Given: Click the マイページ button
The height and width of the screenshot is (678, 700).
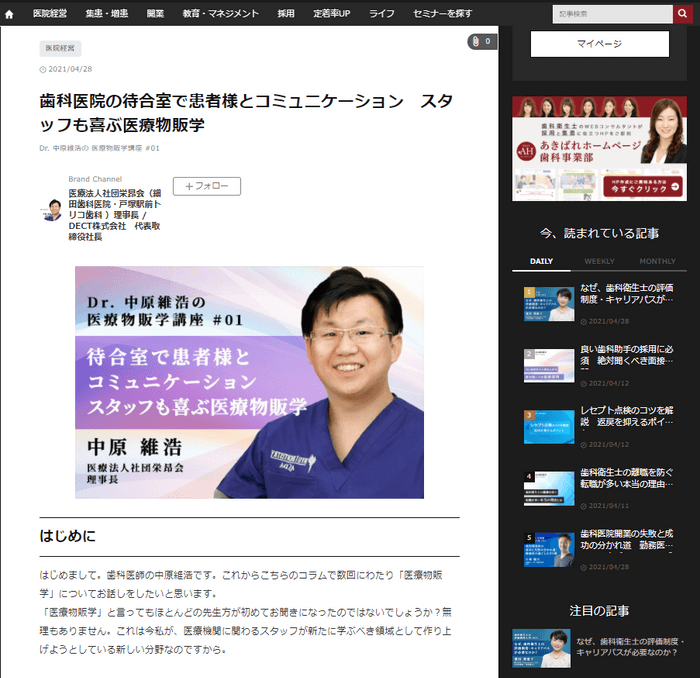Looking at the screenshot, I should tap(599, 44).
